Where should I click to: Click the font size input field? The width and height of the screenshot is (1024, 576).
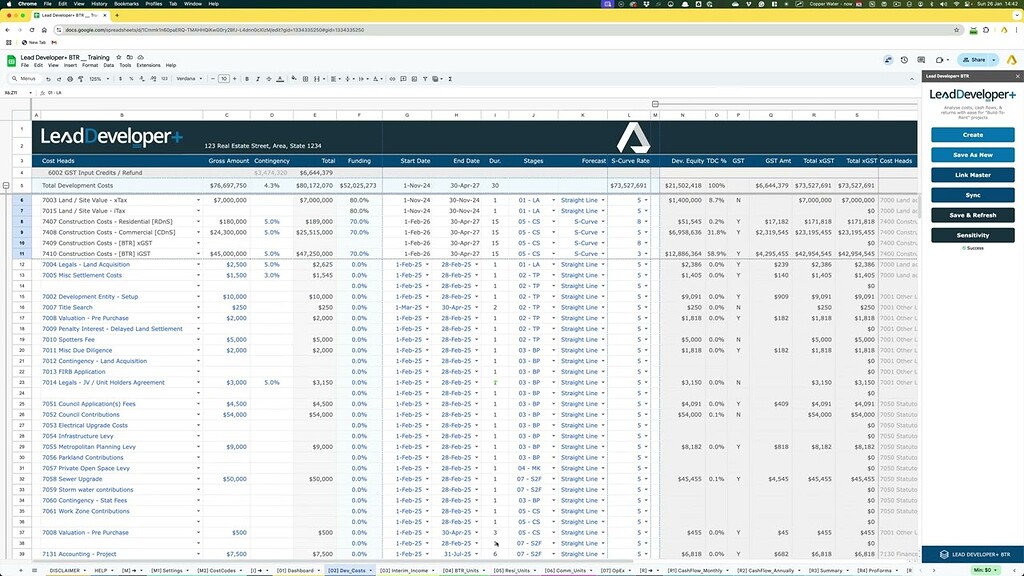pyautogui.click(x=224, y=79)
